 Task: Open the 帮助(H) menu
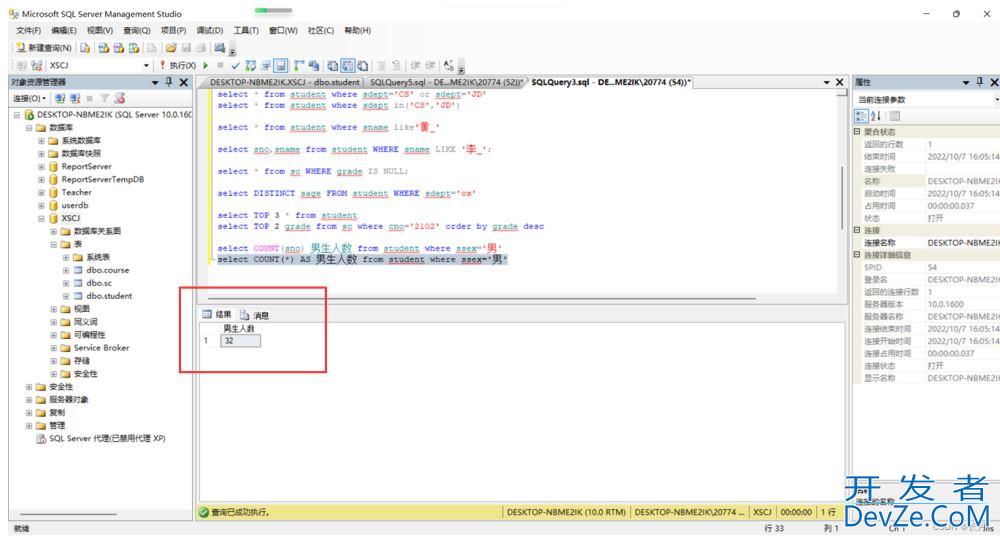click(x=357, y=31)
